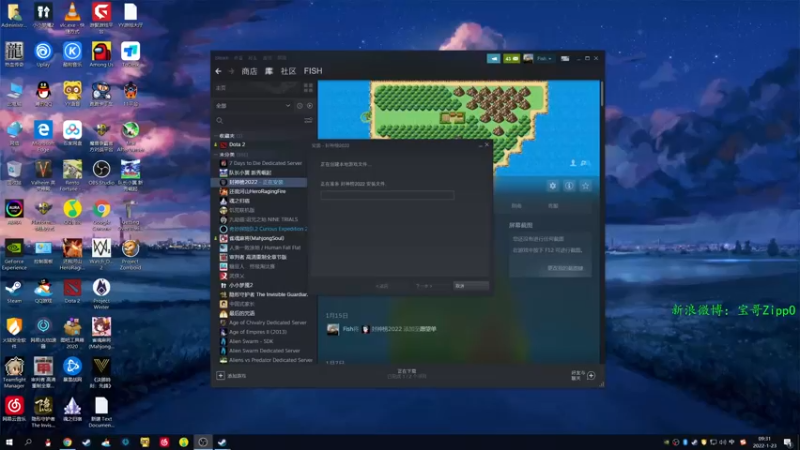
Task: Select Dota 2 in library list
Action: 237,145
